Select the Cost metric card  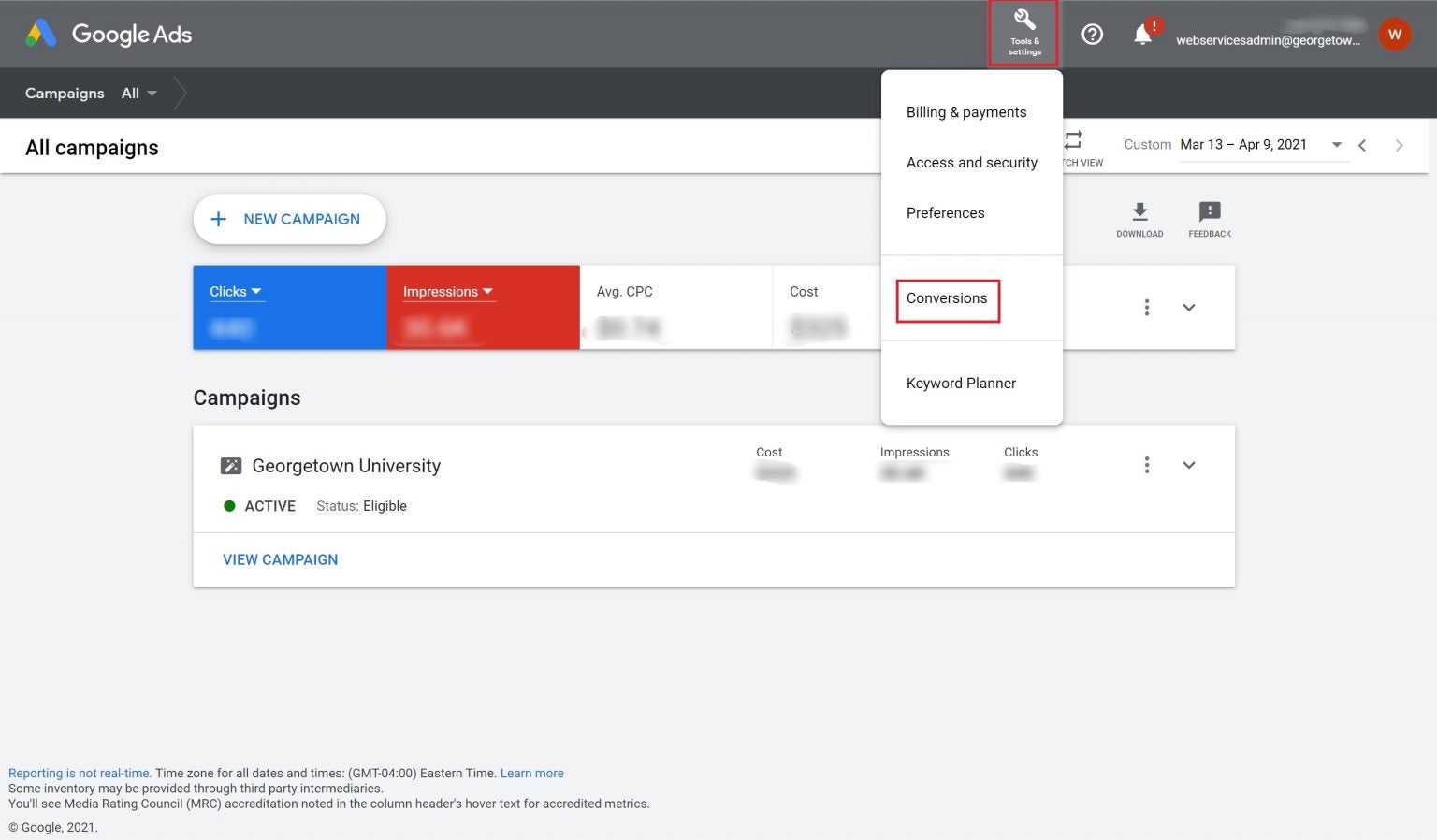[x=827, y=308]
